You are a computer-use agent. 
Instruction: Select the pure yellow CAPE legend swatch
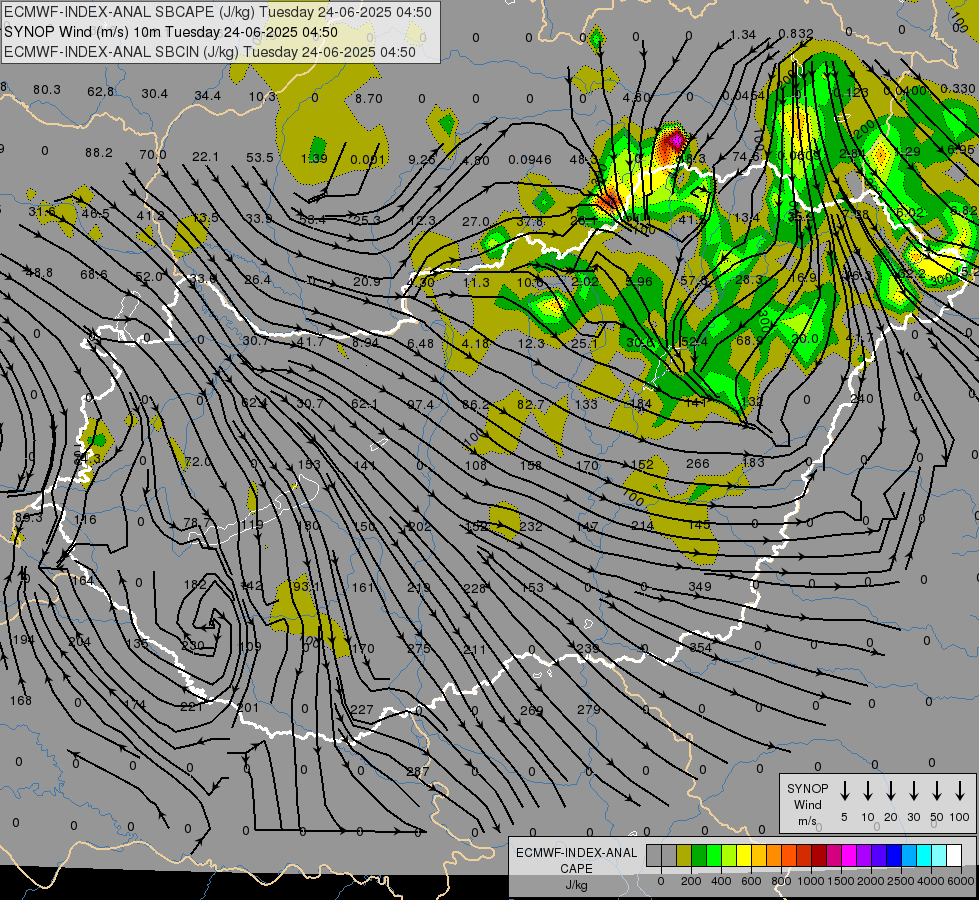pos(744,855)
